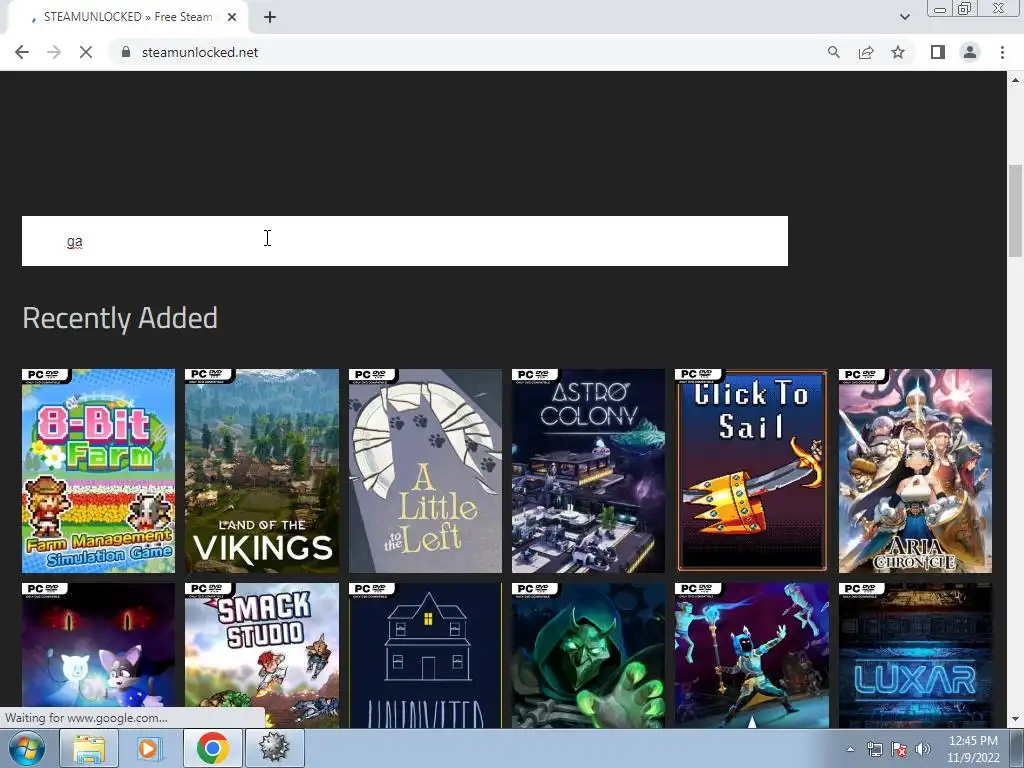Open A Little to the Left game
Image resolution: width=1024 pixels, height=768 pixels.
pyautogui.click(x=425, y=471)
